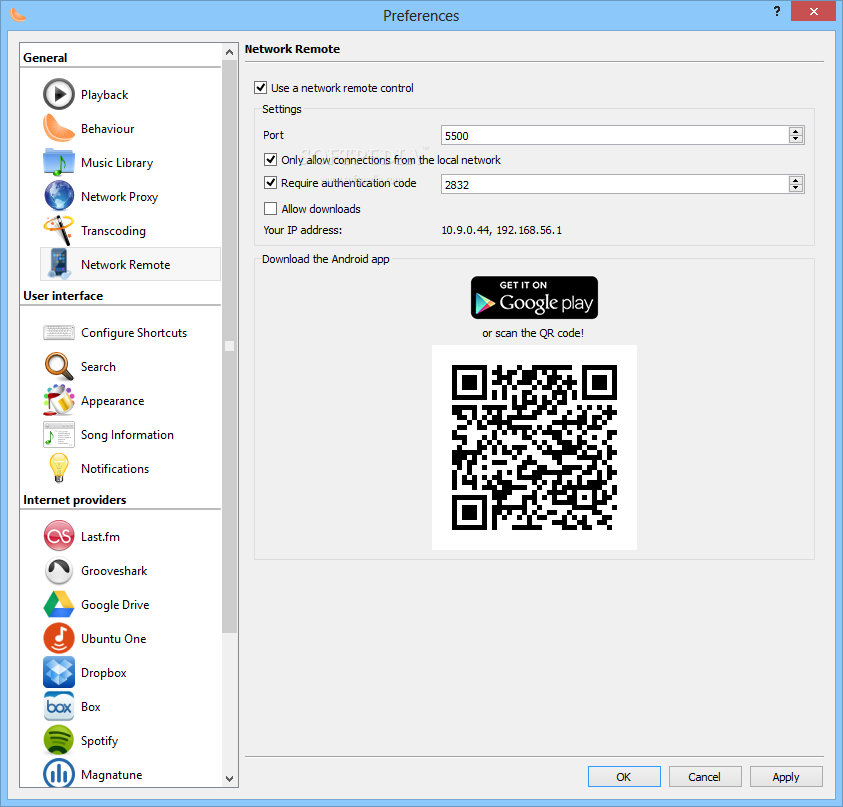Select the Last.fm logo icon
Viewport: 843px width, 807px height.
(59, 535)
